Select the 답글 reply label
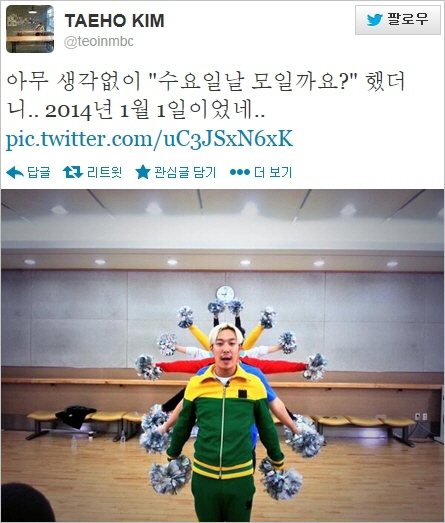 point(38,172)
